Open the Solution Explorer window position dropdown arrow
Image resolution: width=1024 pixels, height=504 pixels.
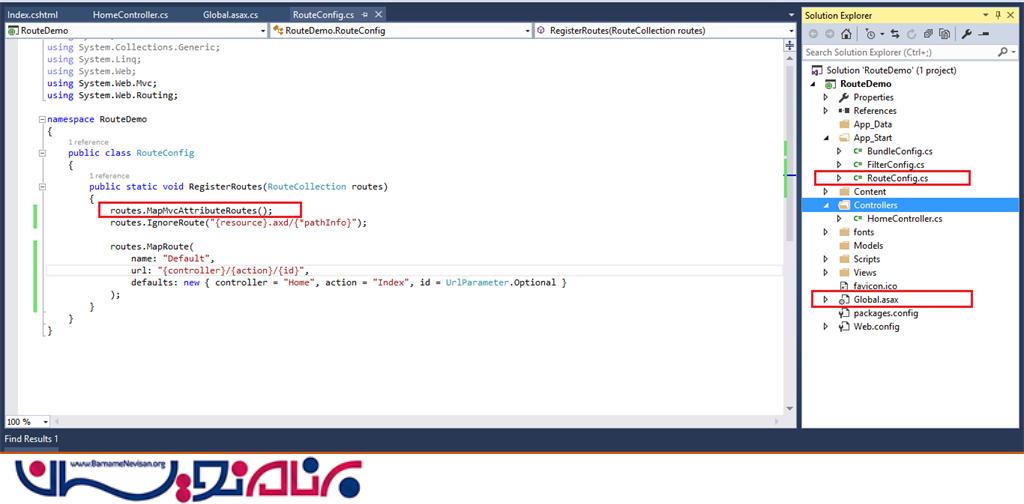985,15
